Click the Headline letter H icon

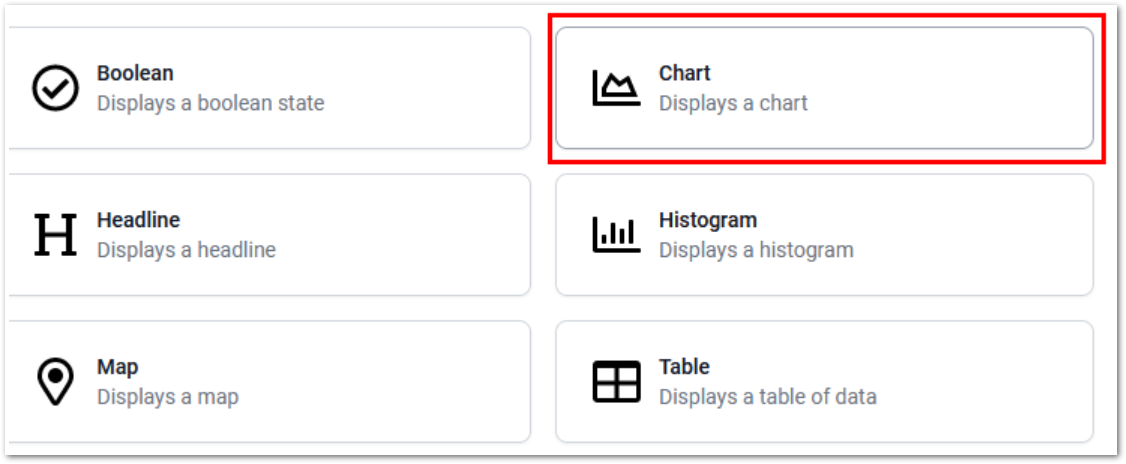[x=55, y=235]
